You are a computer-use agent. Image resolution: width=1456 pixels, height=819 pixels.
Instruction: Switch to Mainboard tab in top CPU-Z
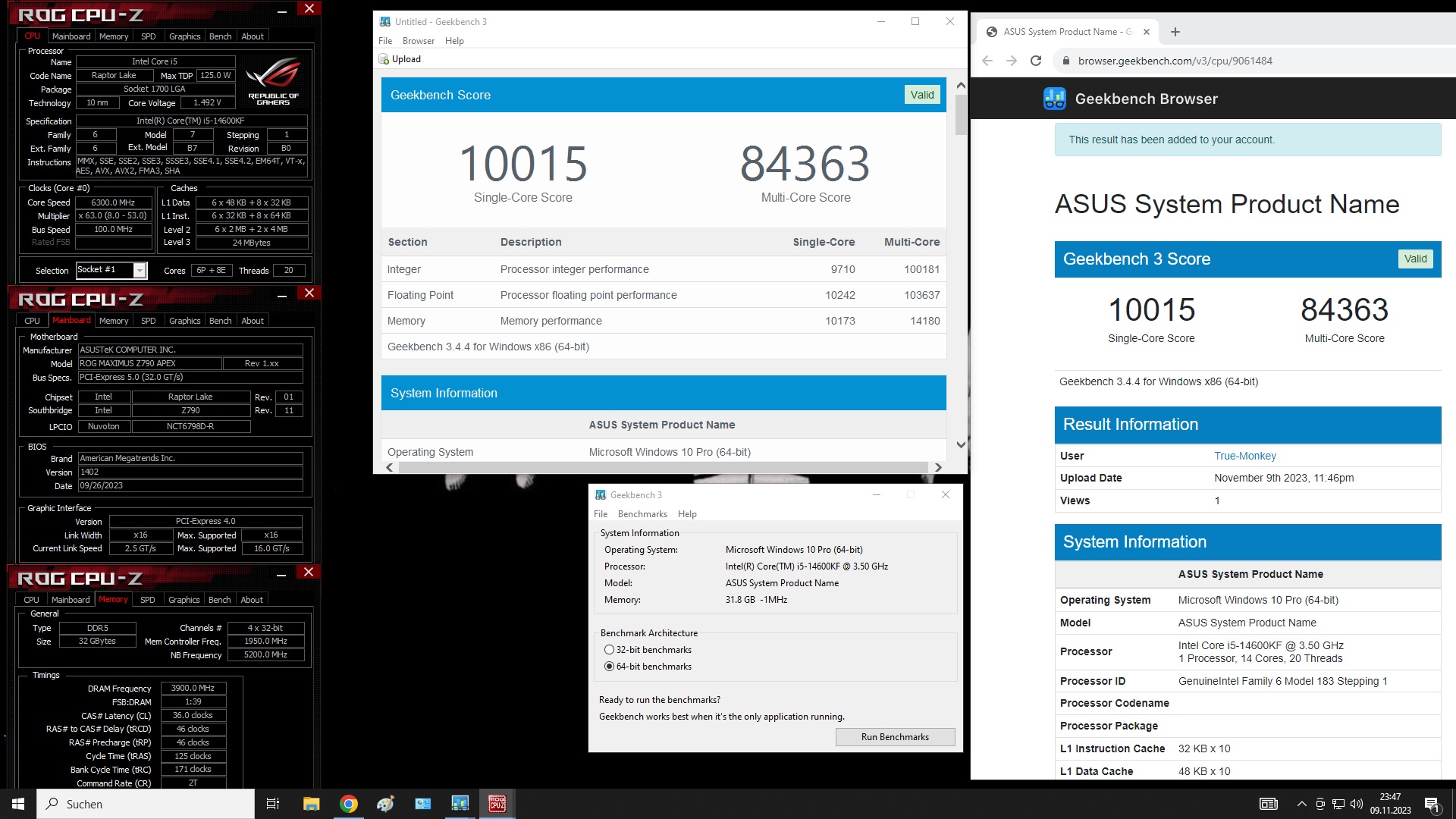click(x=71, y=36)
